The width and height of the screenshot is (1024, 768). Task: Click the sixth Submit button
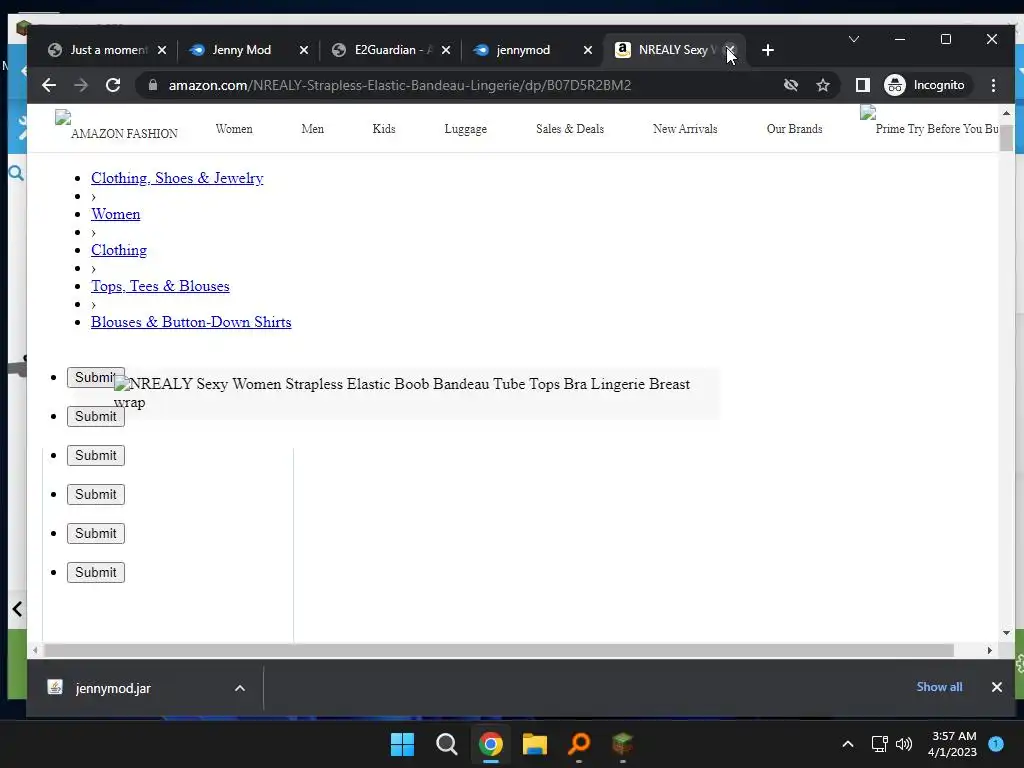point(95,573)
